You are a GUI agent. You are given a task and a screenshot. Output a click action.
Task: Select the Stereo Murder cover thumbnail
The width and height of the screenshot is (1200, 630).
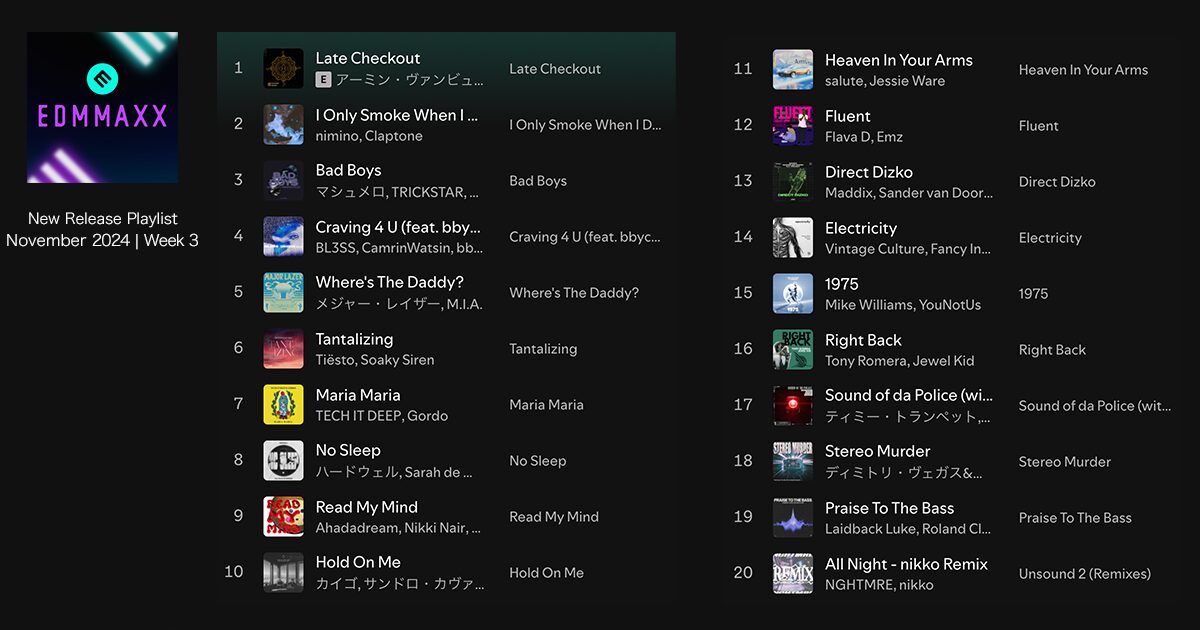point(793,462)
